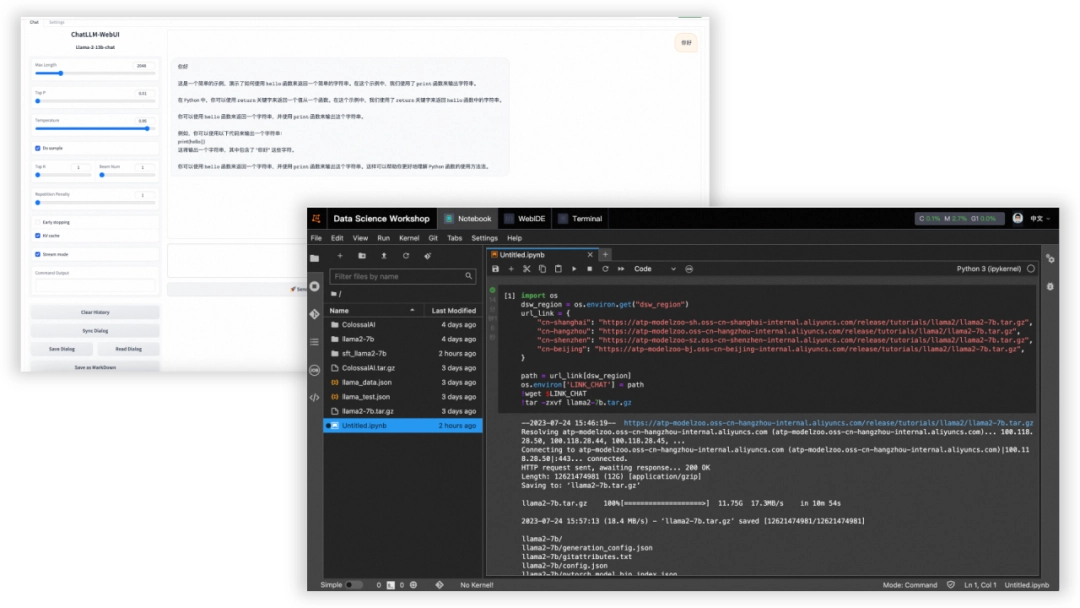Cut the selected cell with scissors icon

pyautogui.click(x=527, y=269)
